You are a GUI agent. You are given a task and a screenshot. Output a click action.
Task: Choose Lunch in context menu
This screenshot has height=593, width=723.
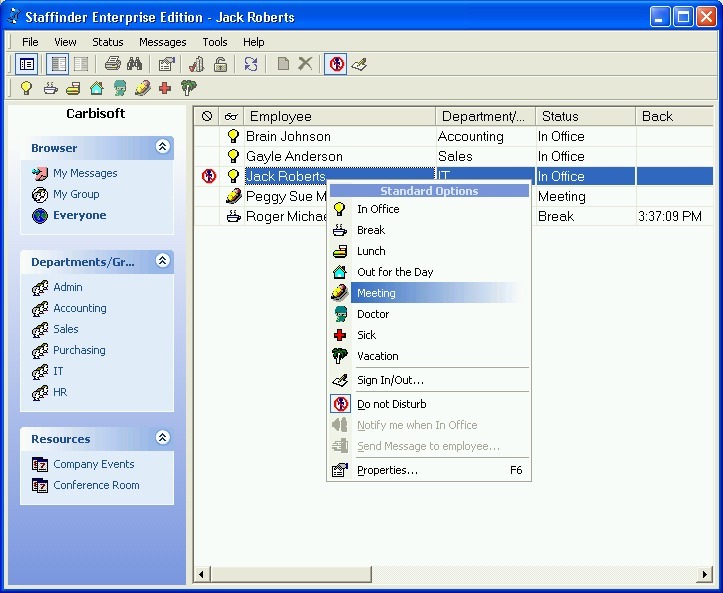click(x=429, y=251)
